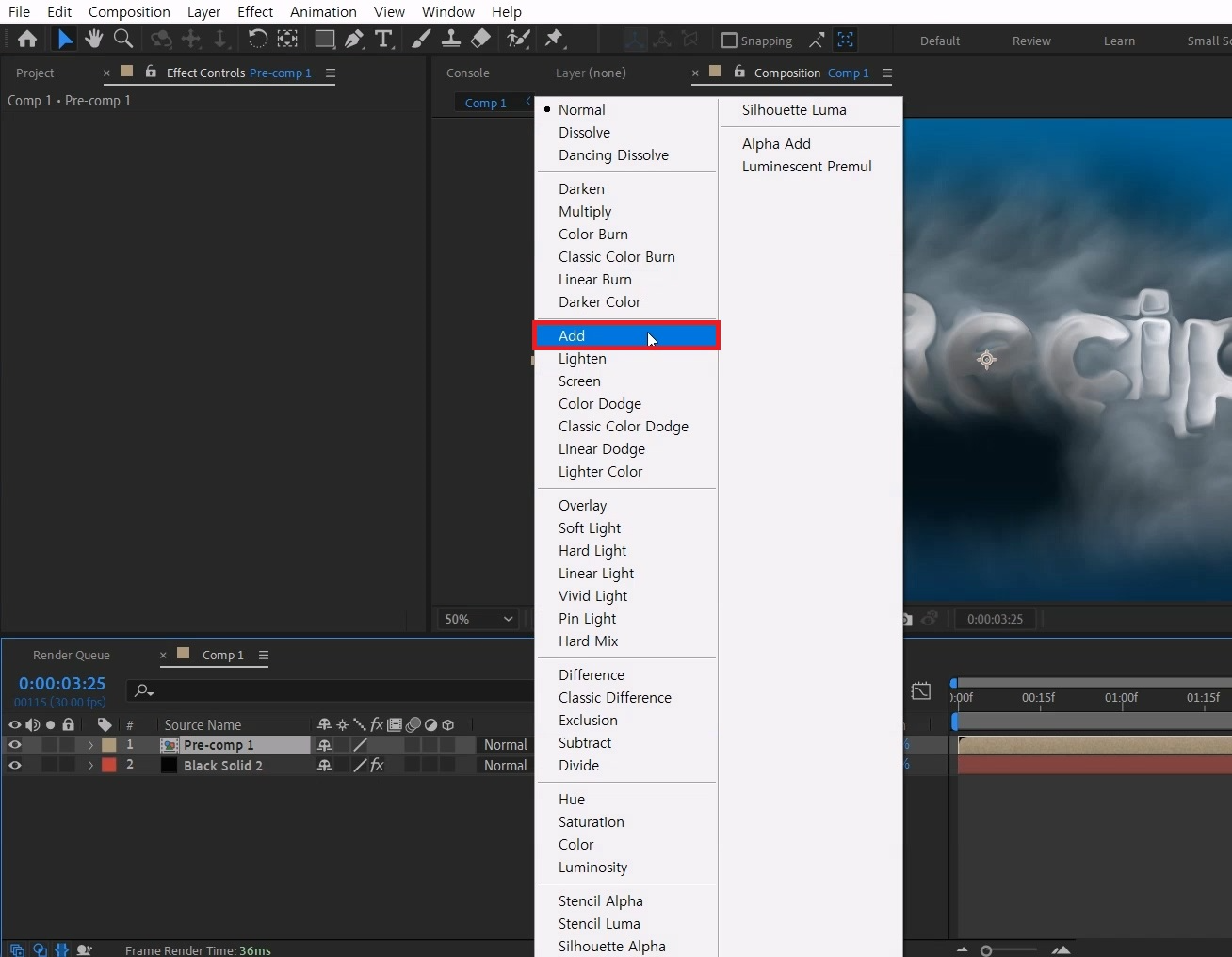
Task: Select the Brush tool
Action: 421,39
